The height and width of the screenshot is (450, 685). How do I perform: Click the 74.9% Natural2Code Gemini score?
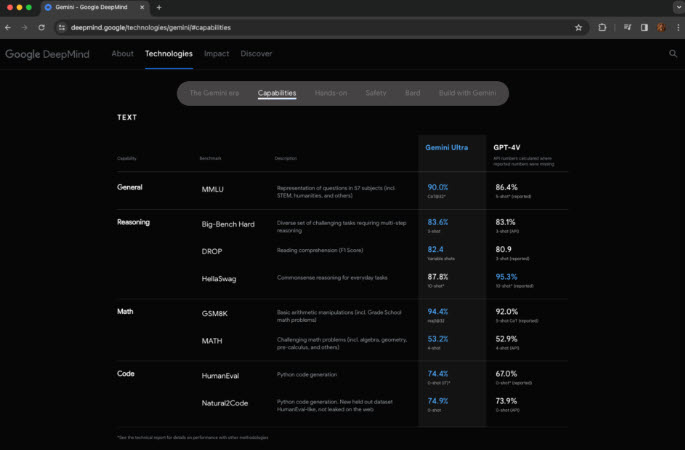[438, 401]
